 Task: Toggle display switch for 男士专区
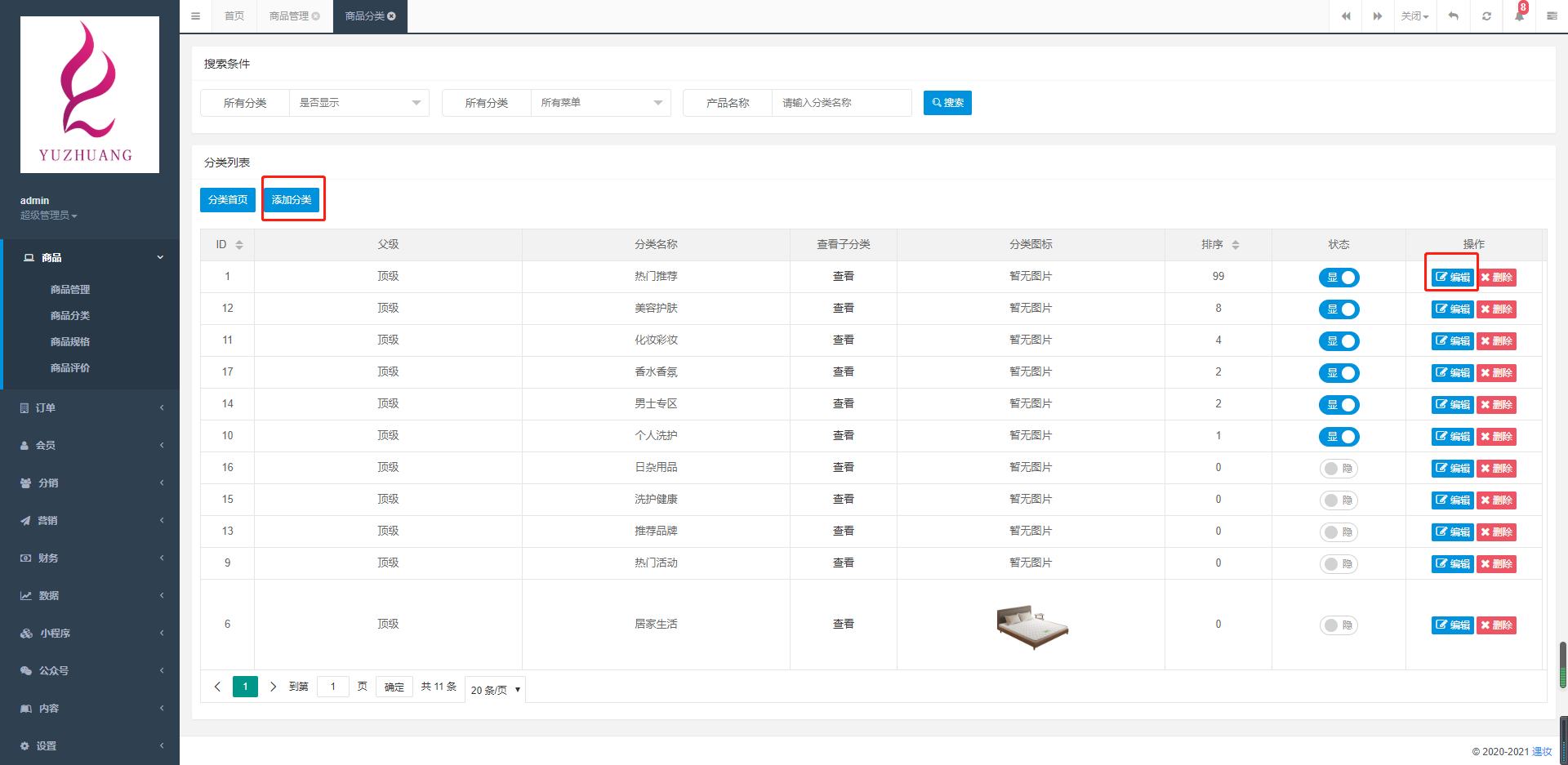click(1339, 405)
